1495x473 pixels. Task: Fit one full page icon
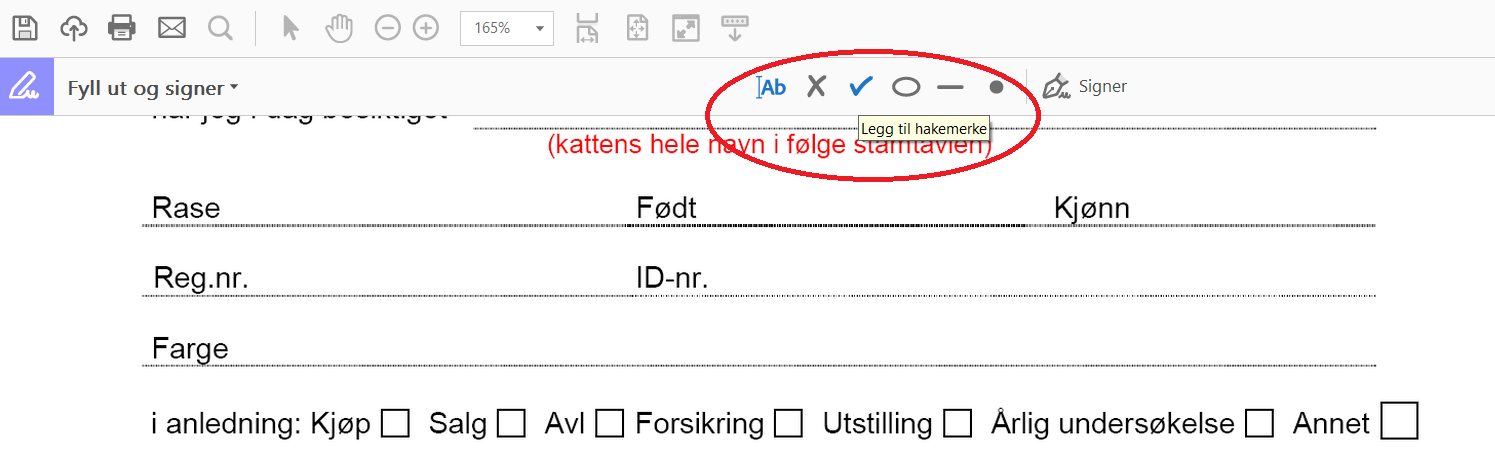coord(637,28)
